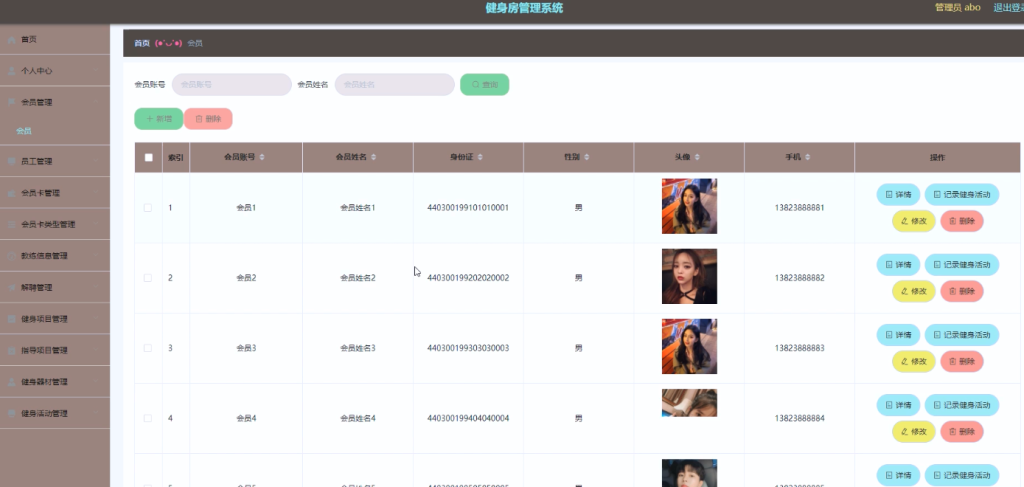Expand the 会员卡类型管理 sidebar menu

55,225
